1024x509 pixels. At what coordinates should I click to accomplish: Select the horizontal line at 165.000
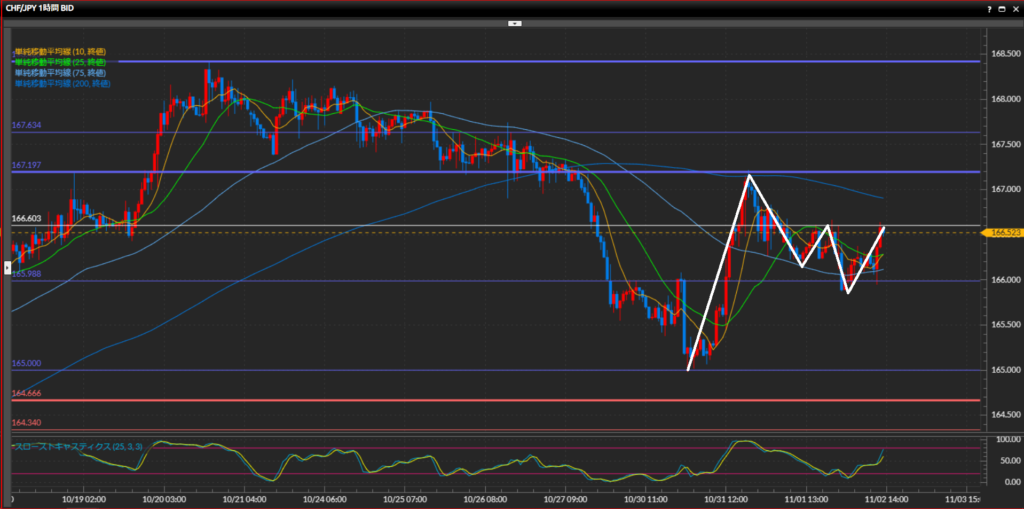coord(400,370)
